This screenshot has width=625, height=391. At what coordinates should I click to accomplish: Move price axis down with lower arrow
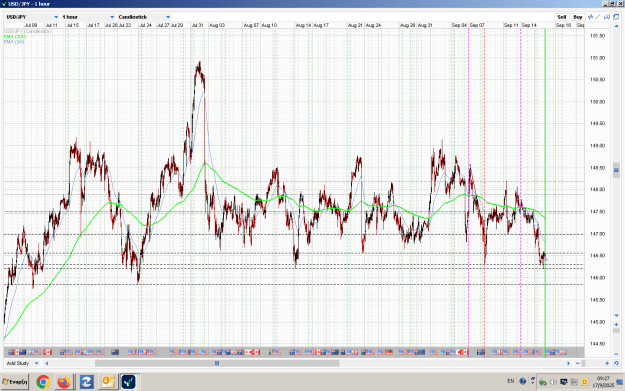(616, 315)
